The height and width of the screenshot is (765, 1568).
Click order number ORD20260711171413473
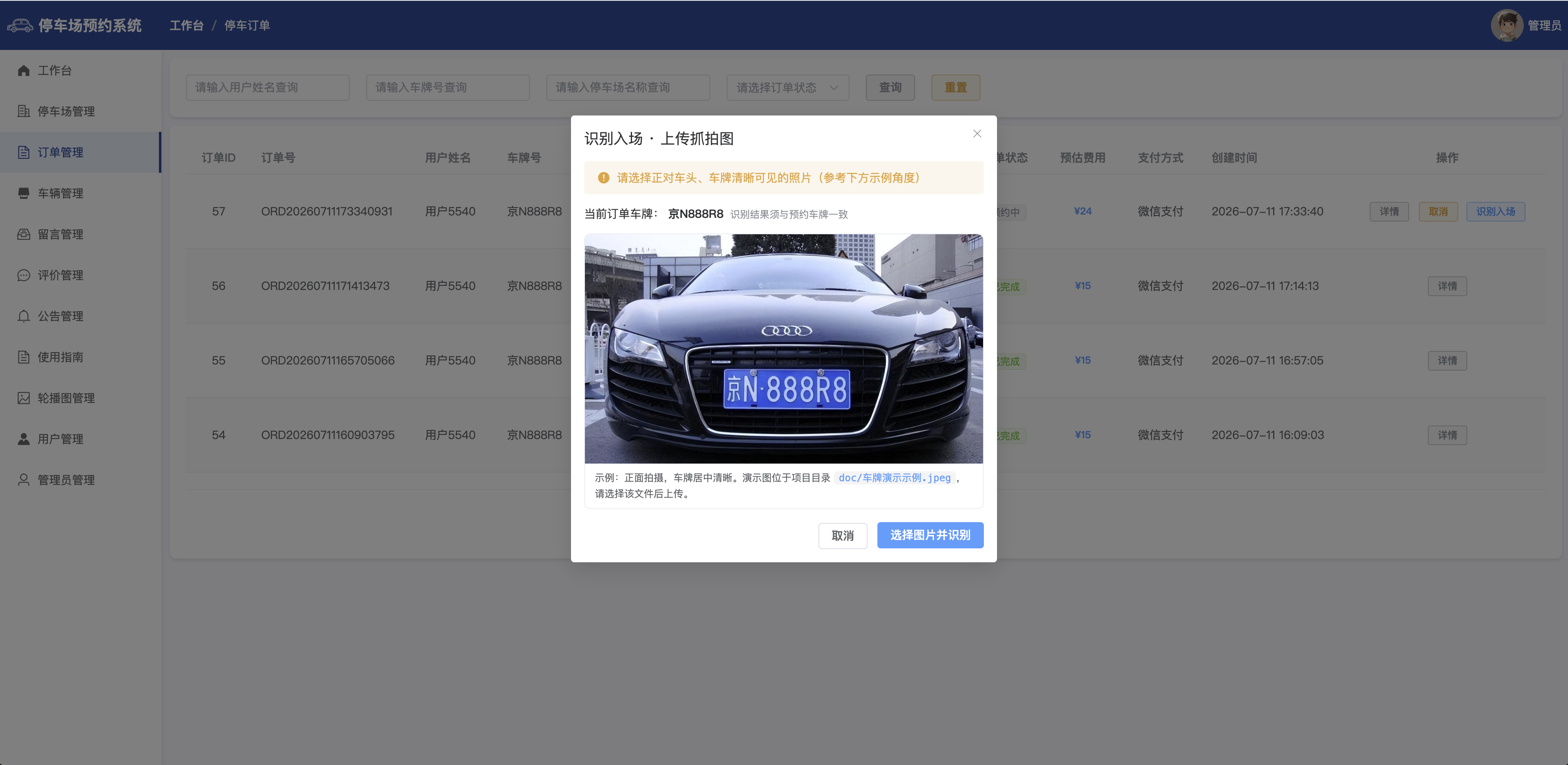pyautogui.click(x=325, y=286)
